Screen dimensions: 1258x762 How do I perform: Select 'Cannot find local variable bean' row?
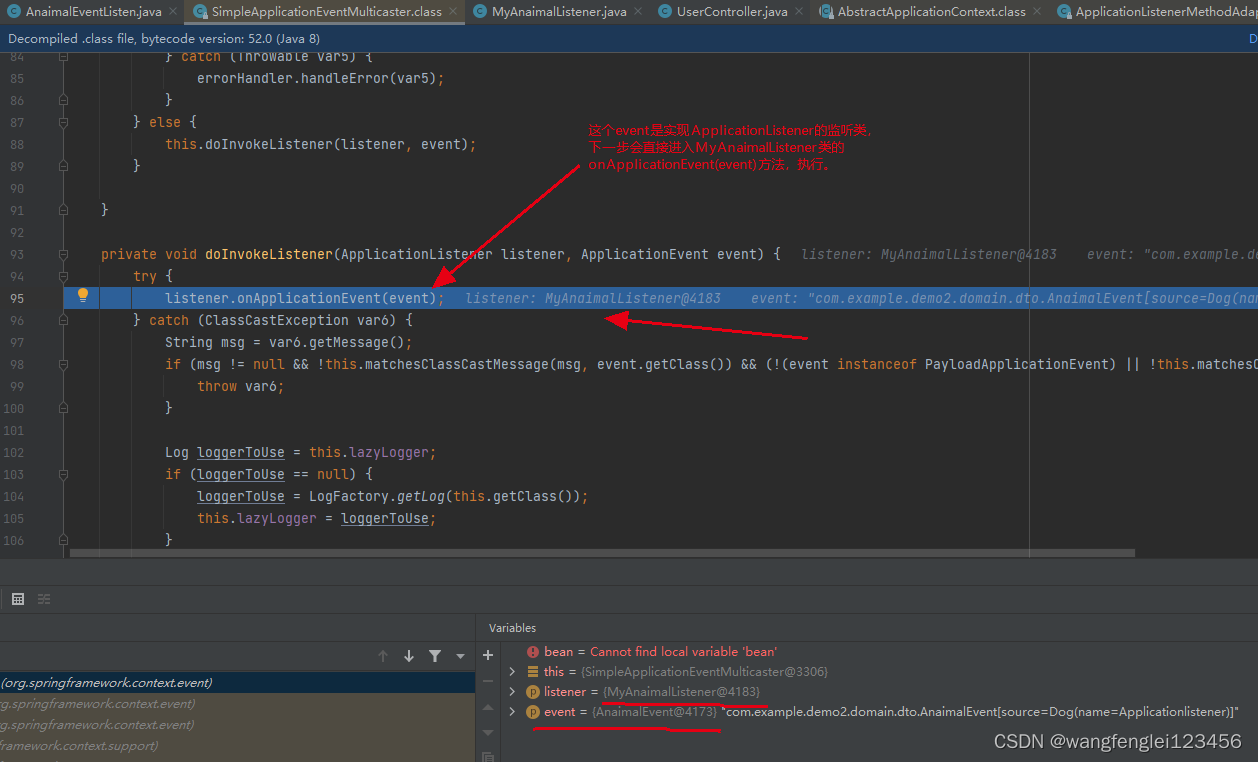point(868,652)
